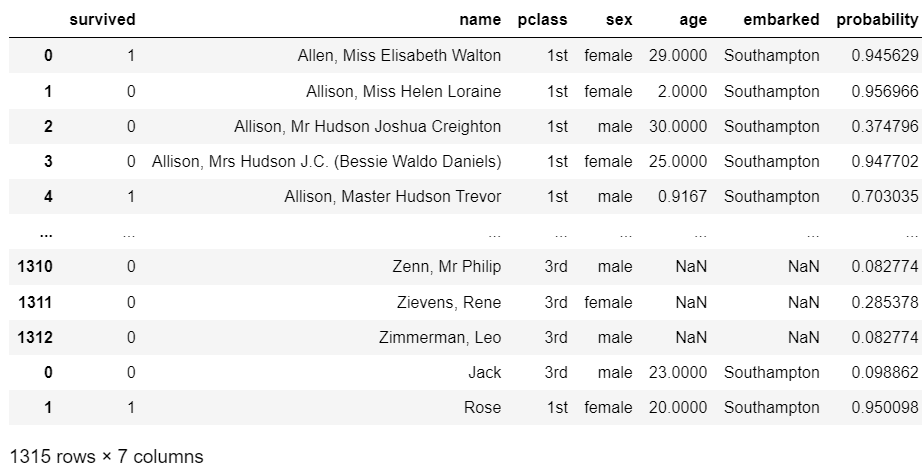
Task: Select the name cell 'Allen, Miss Elisabeth Walton'
Action: click(x=399, y=56)
